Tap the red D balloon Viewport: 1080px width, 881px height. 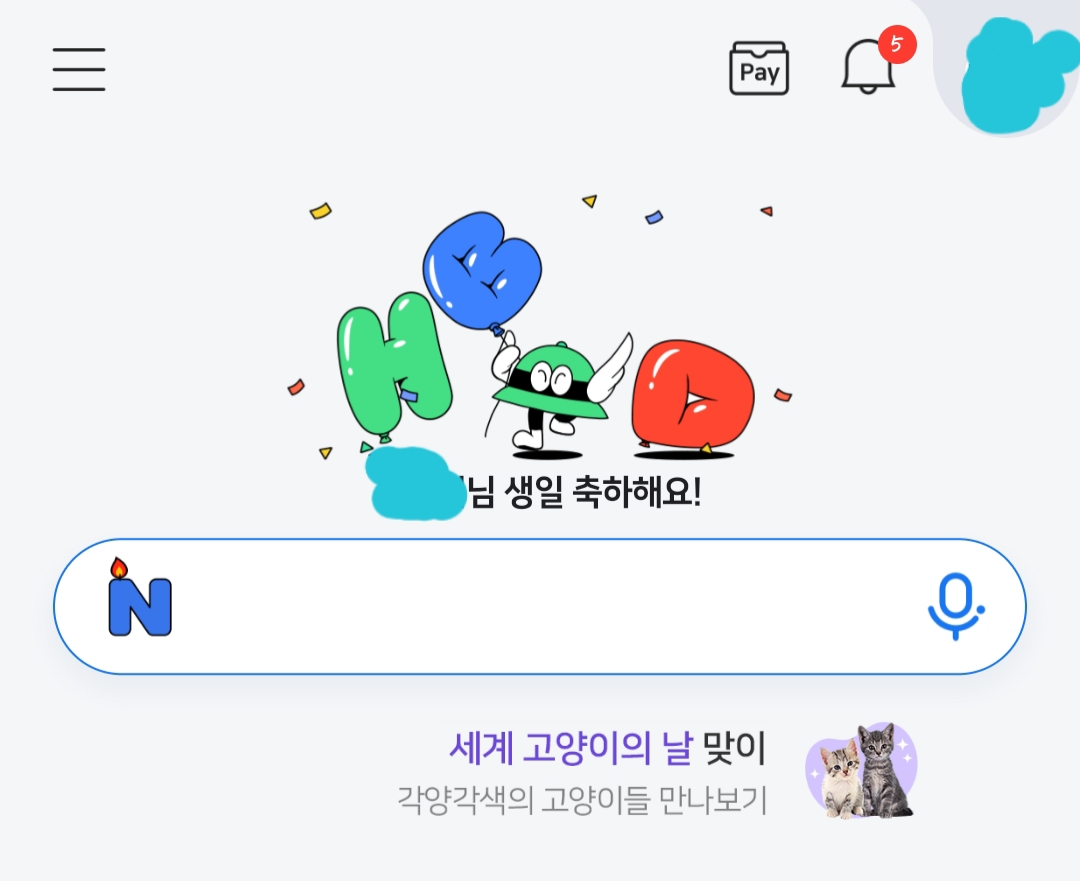(692, 393)
